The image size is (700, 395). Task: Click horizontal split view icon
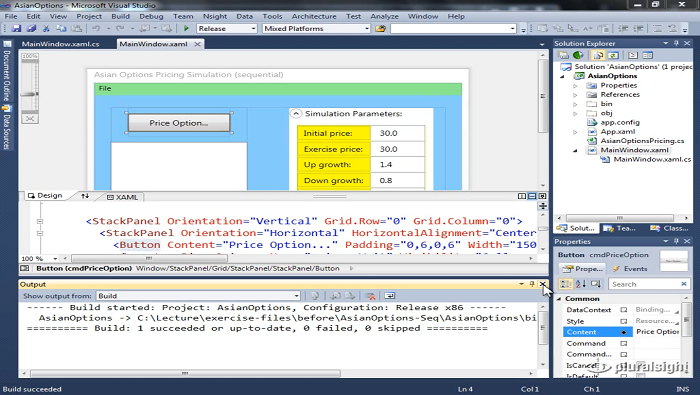click(x=532, y=196)
